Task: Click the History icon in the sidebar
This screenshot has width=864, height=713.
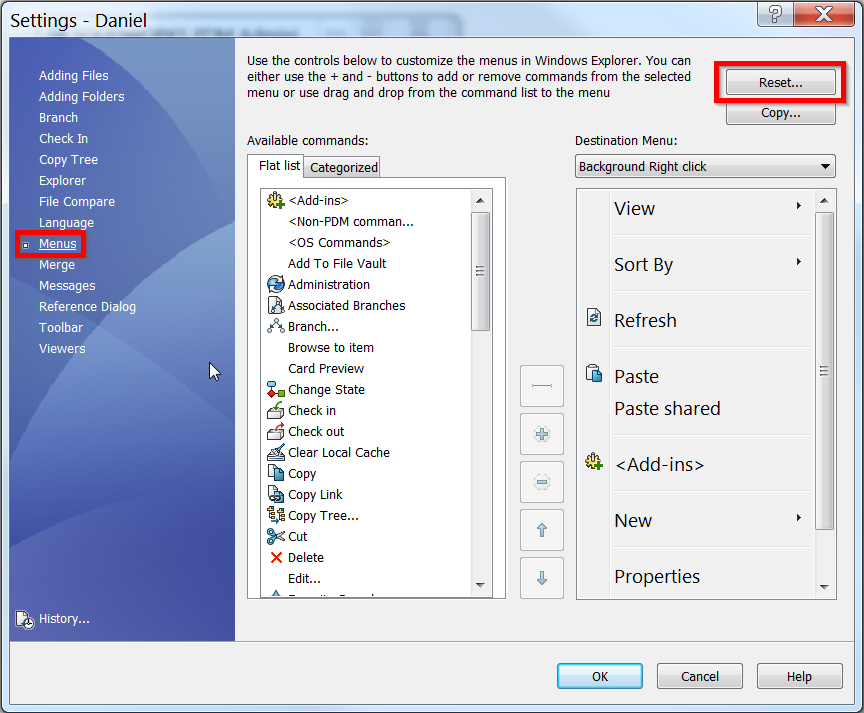Action: 25,619
